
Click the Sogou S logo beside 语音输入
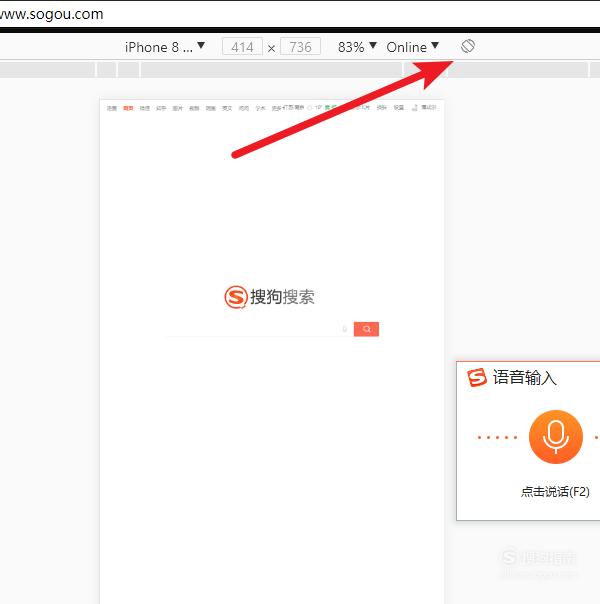(477, 378)
